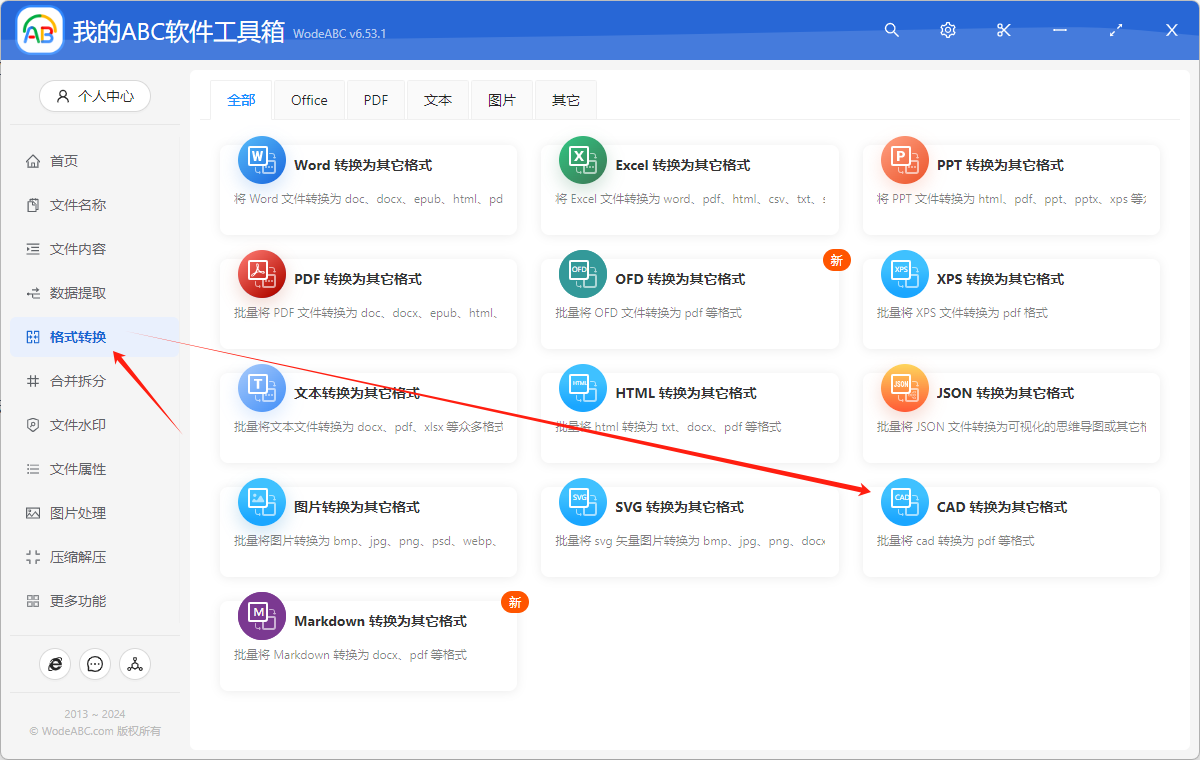Open the browser icon at sidebar bottom

click(55, 664)
